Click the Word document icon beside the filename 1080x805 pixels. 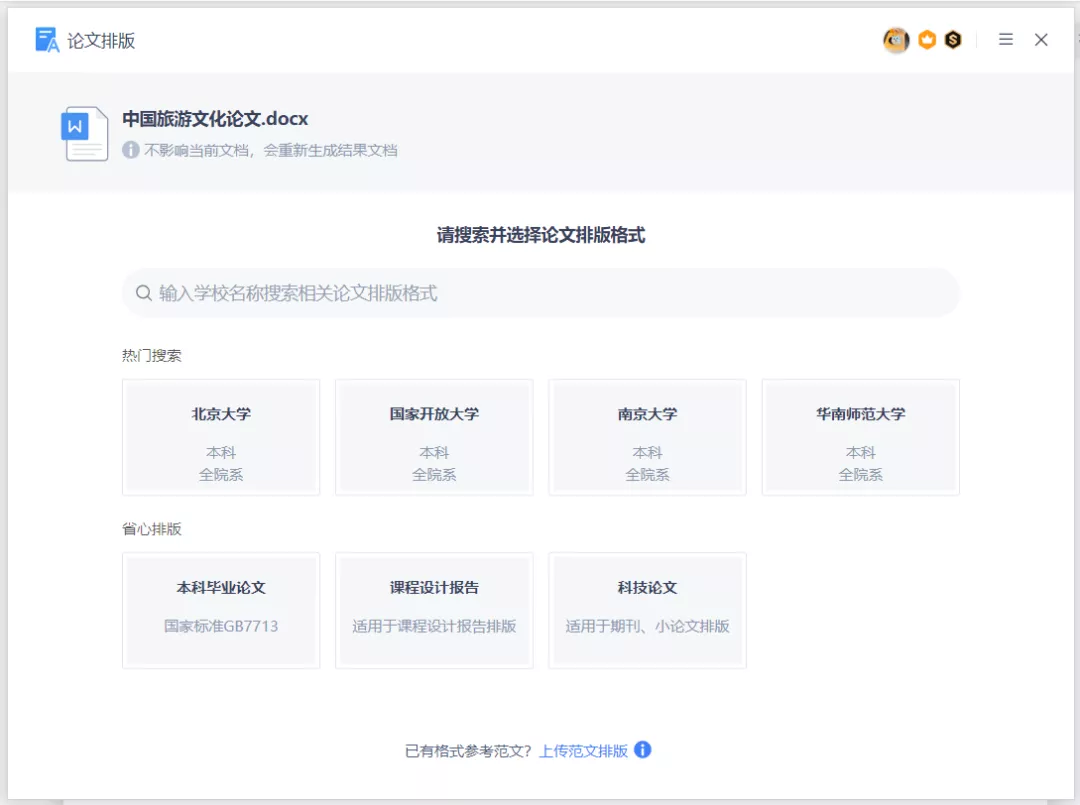click(x=84, y=132)
